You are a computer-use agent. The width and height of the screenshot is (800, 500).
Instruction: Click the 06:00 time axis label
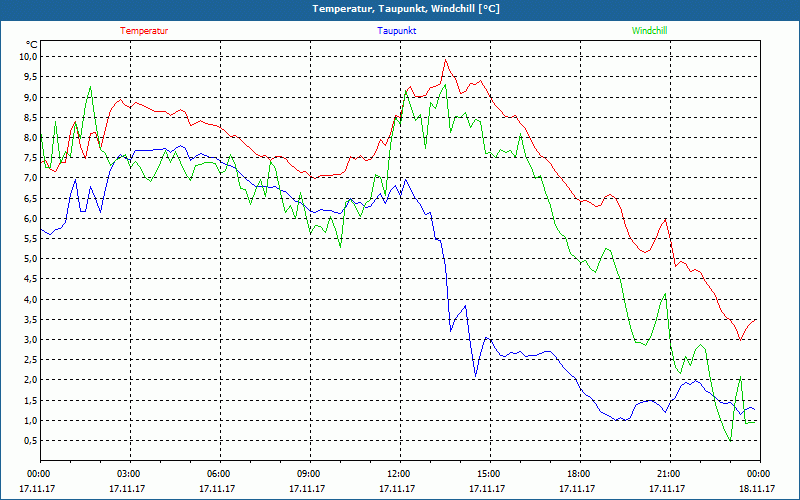tap(219, 474)
